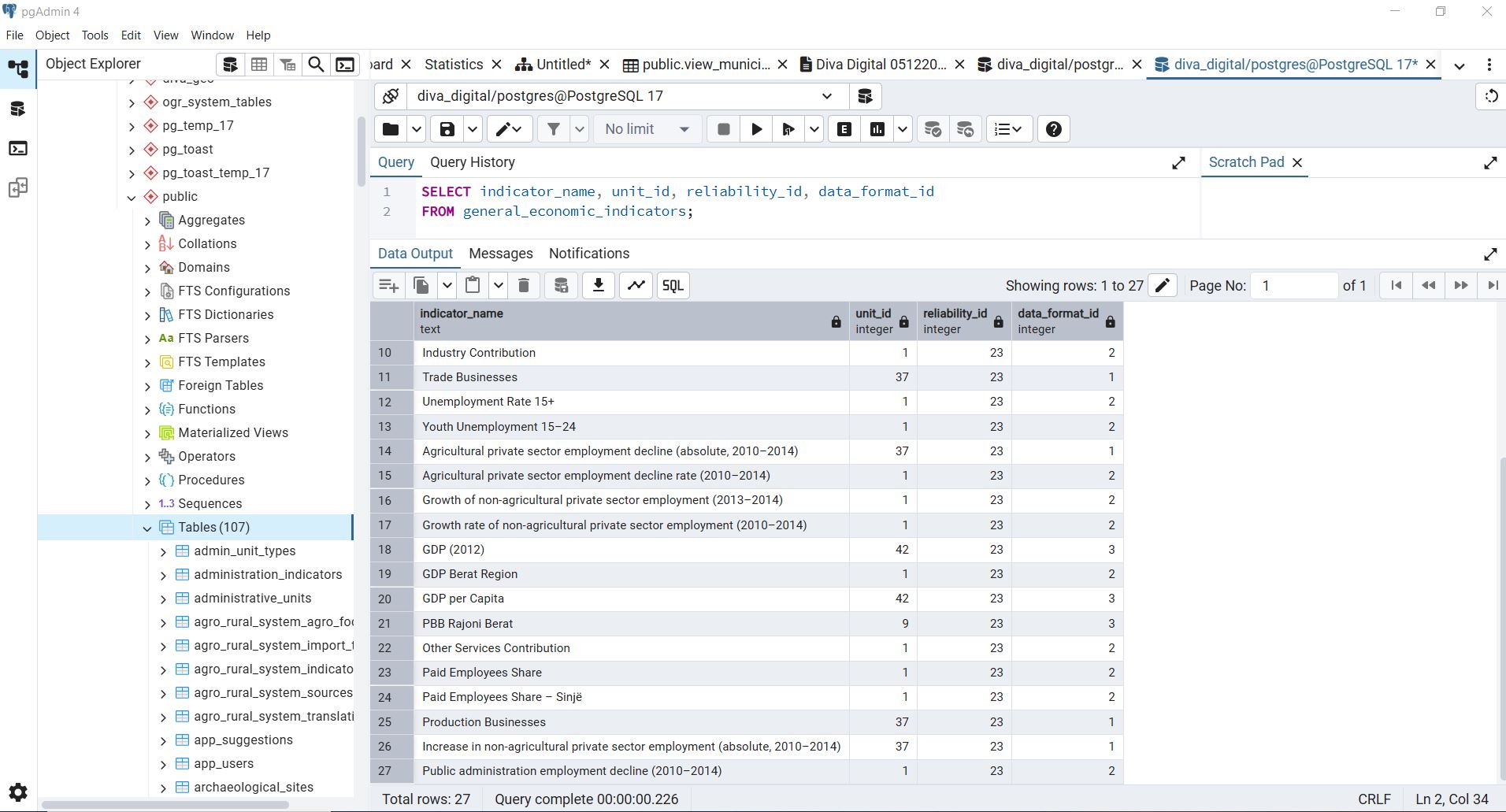This screenshot has height=812, width=1506.
Task: Open the Query Tool help icon
Action: pyautogui.click(x=1053, y=129)
